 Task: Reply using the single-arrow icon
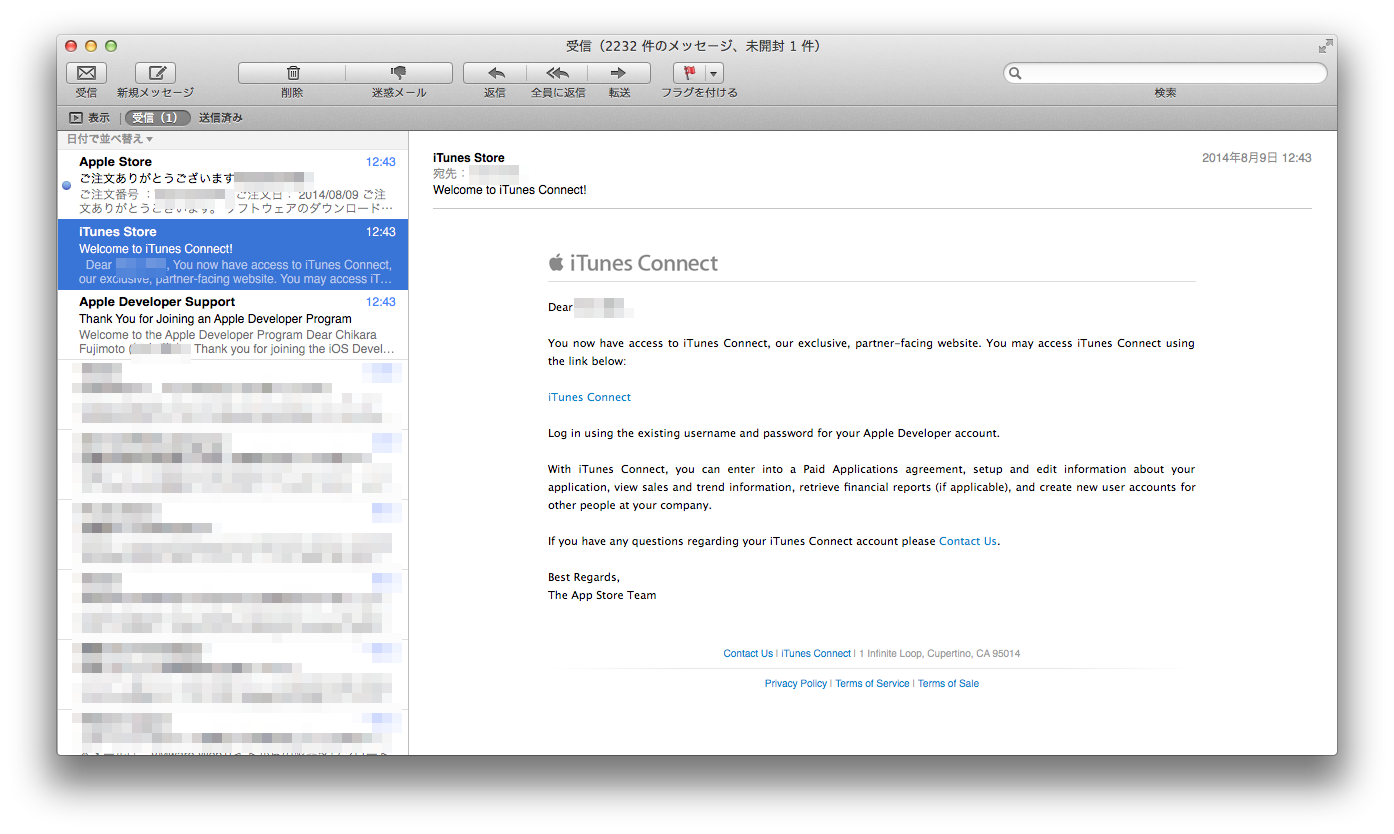click(495, 73)
